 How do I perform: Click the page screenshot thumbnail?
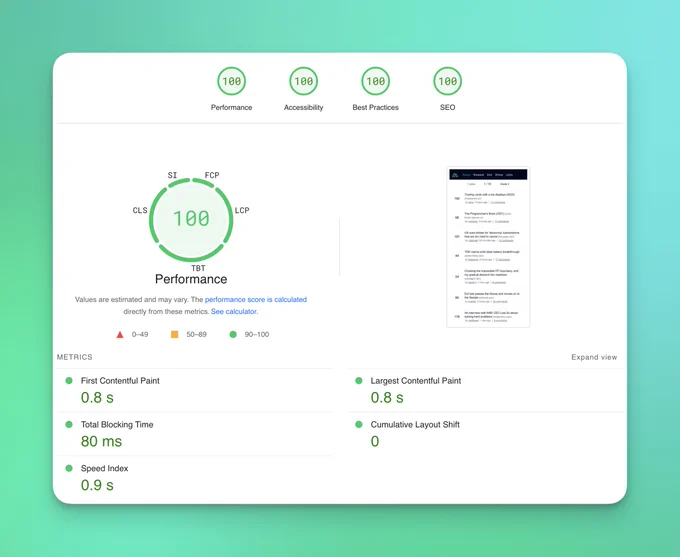point(488,247)
